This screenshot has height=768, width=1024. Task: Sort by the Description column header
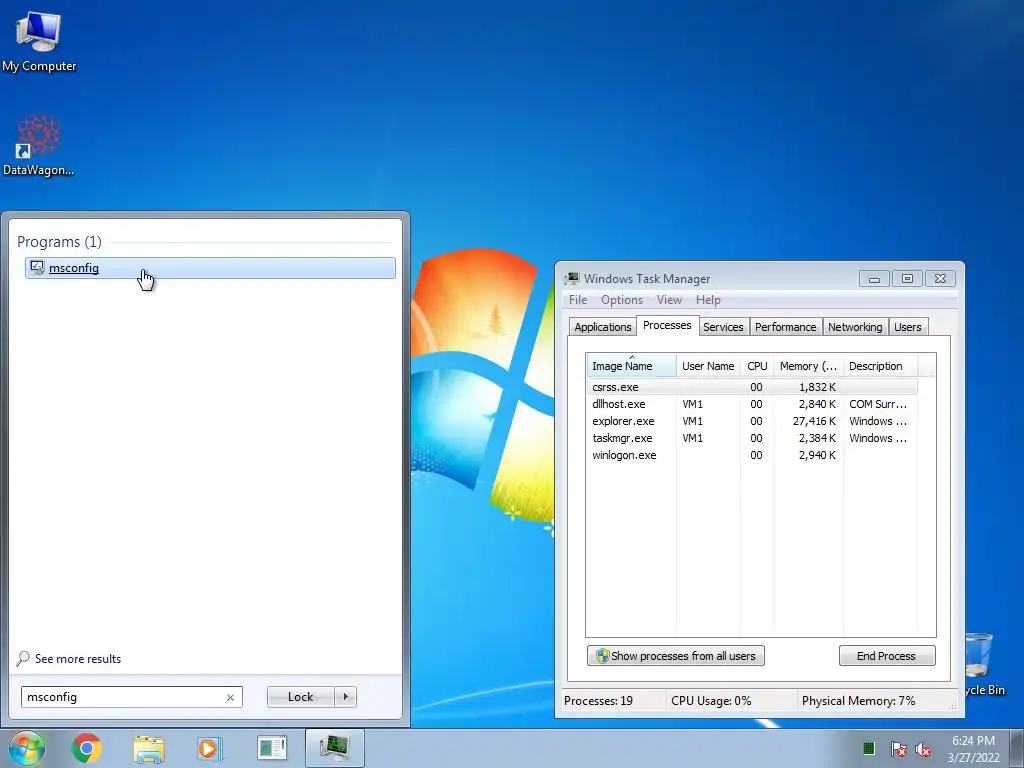[x=880, y=366]
